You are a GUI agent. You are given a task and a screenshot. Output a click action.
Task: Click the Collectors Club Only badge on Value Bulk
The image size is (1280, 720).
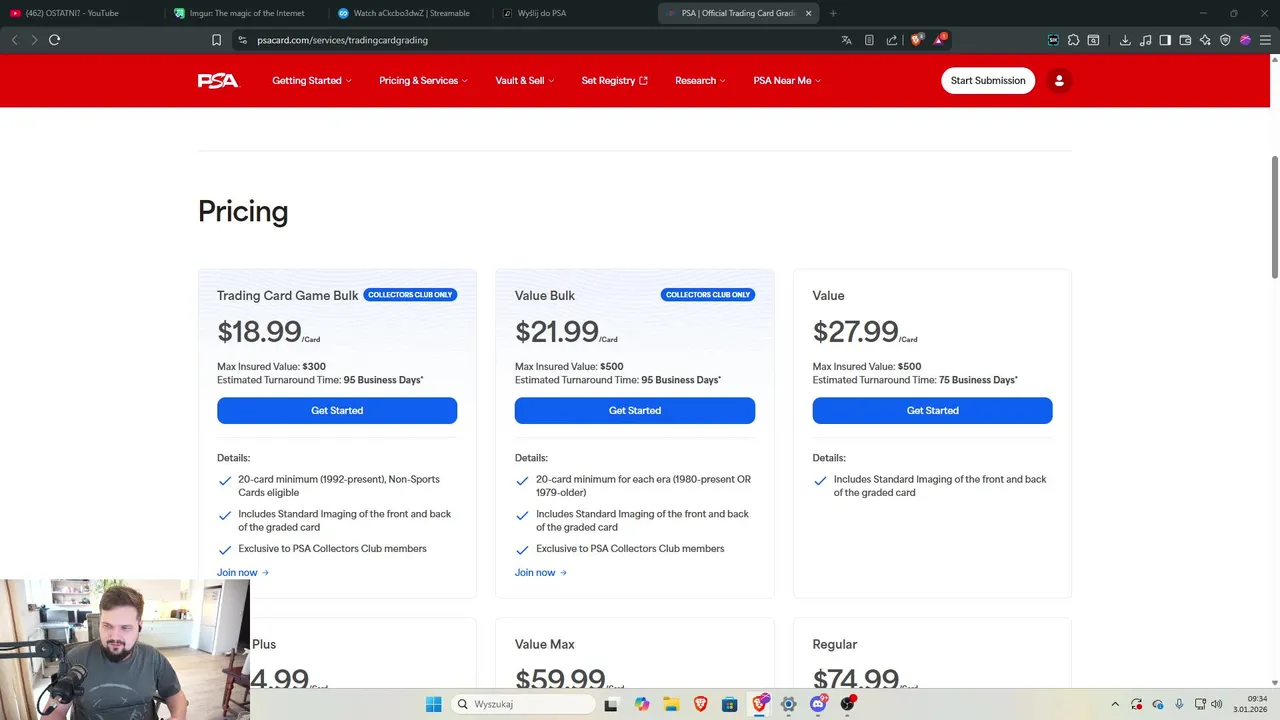coord(708,295)
